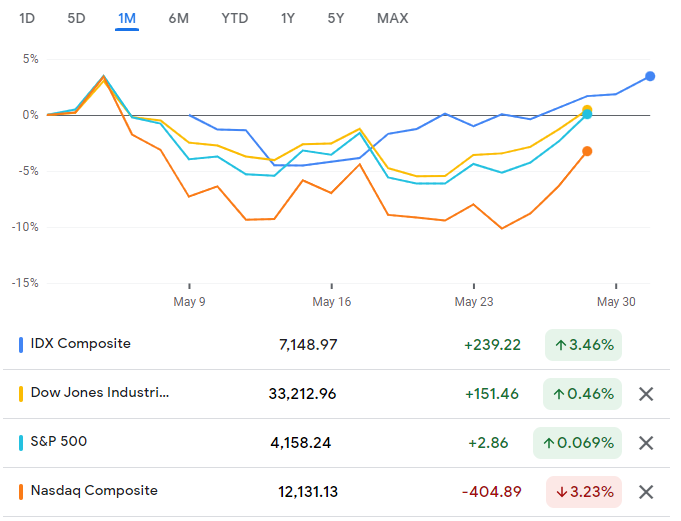Image resolution: width=681 pixels, height=521 pixels.
Task: Click Nasdaq 3.23% loss badge
Action: [583, 492]
